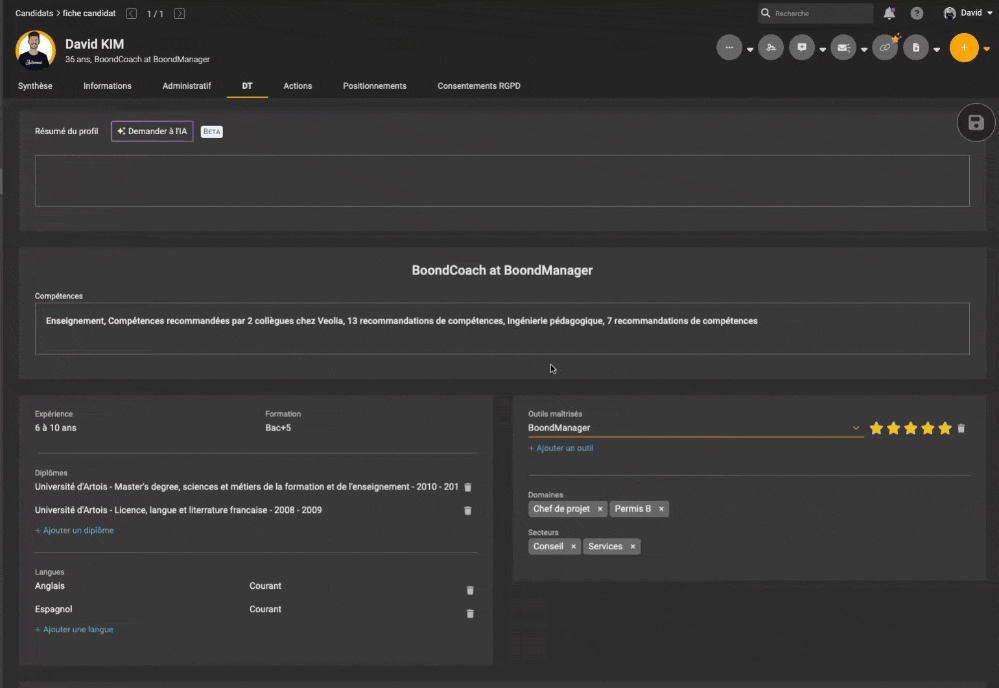999x688 pixels.
Task: Open the help question mark
Action: pos(917,13)
